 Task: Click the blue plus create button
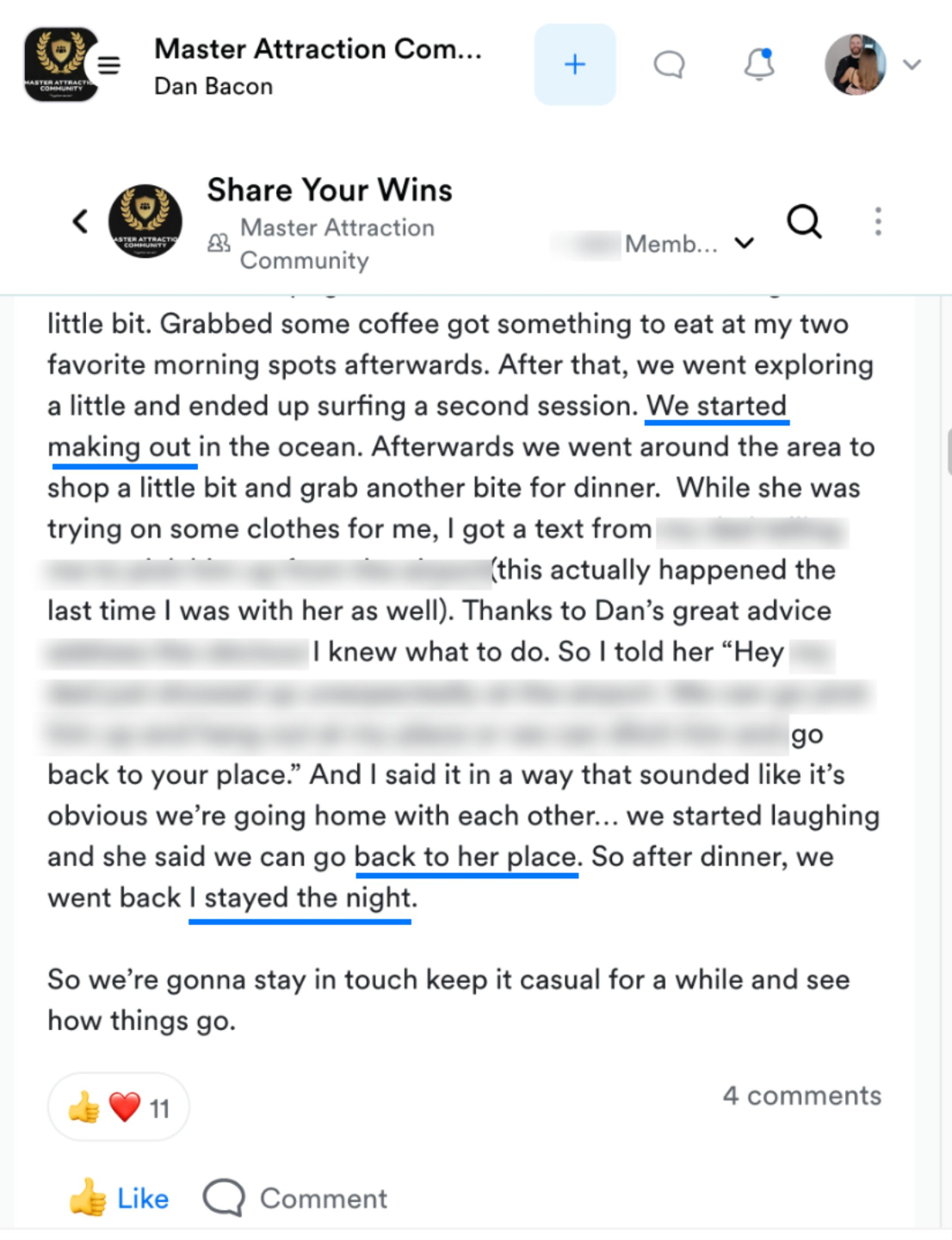(x=575, y=65)
